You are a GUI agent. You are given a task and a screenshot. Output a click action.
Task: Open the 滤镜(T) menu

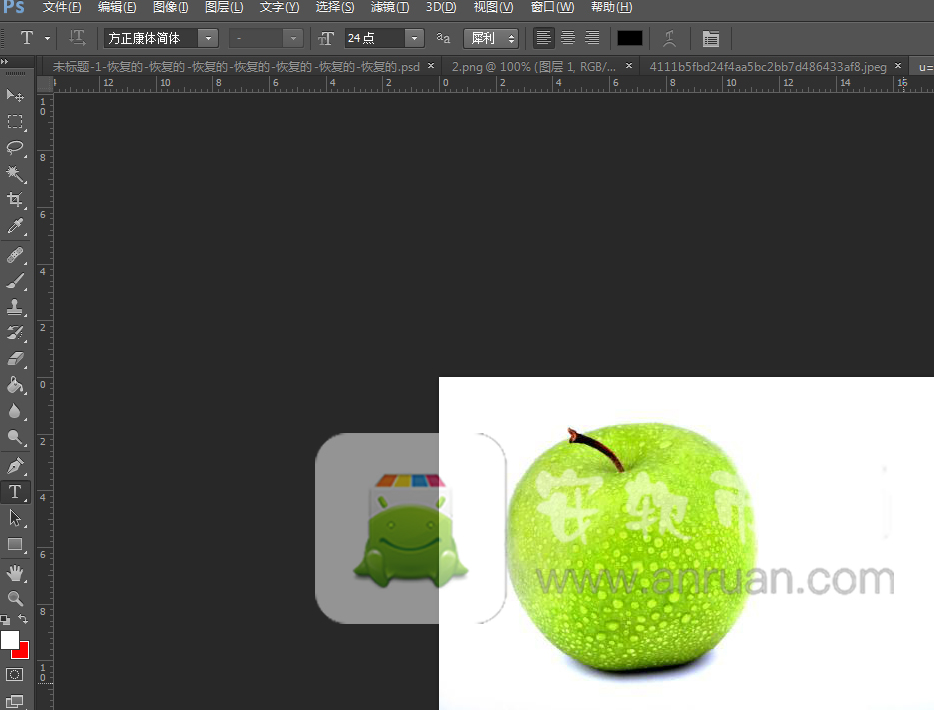coord(390,7)
